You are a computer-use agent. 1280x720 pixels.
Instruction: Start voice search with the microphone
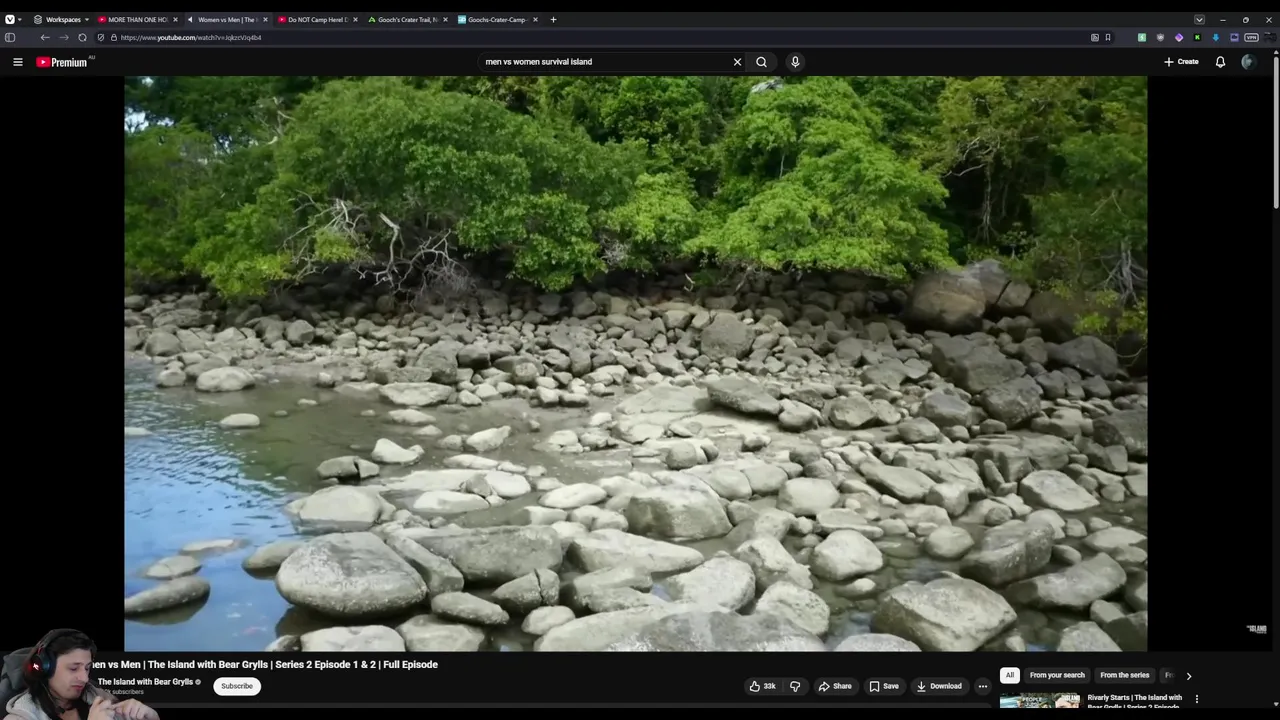pos(795,62)
